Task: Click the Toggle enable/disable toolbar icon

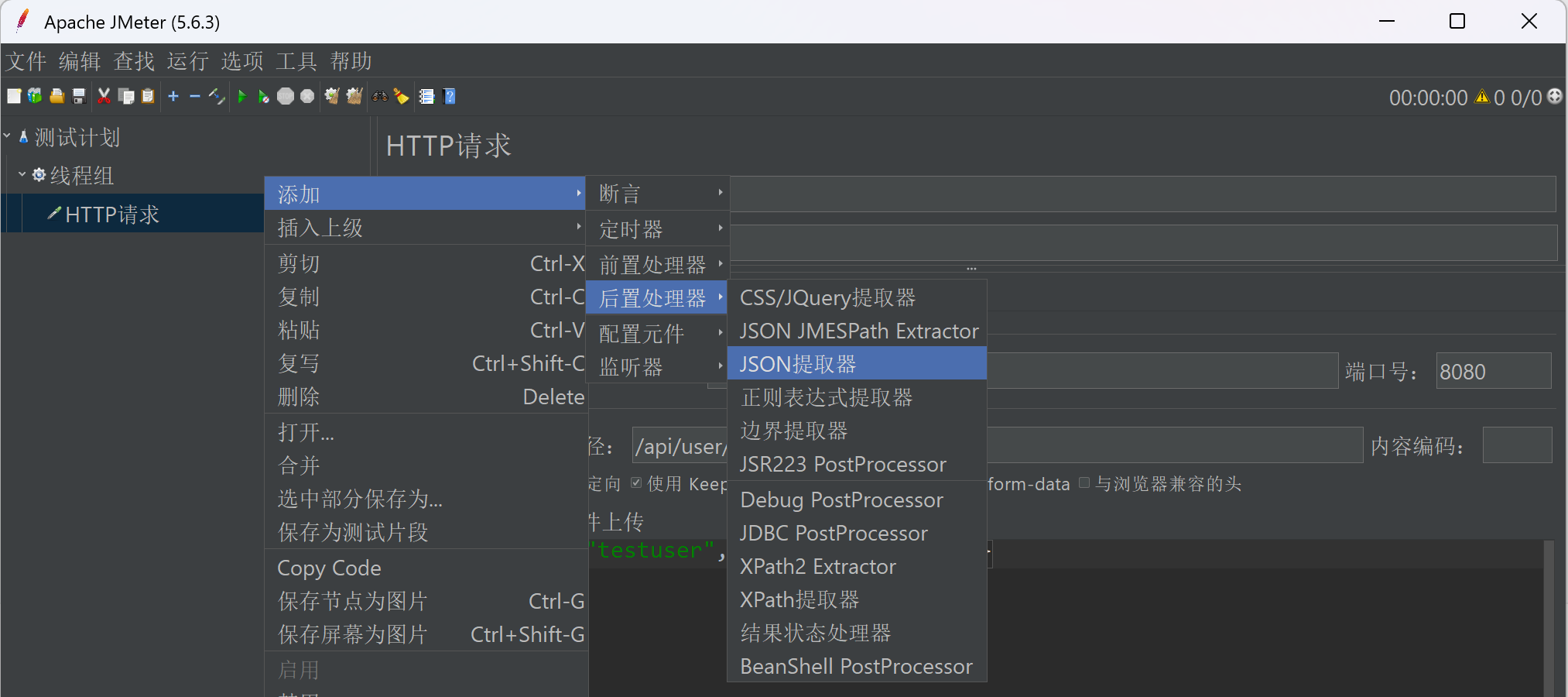Action: (217, 96)
